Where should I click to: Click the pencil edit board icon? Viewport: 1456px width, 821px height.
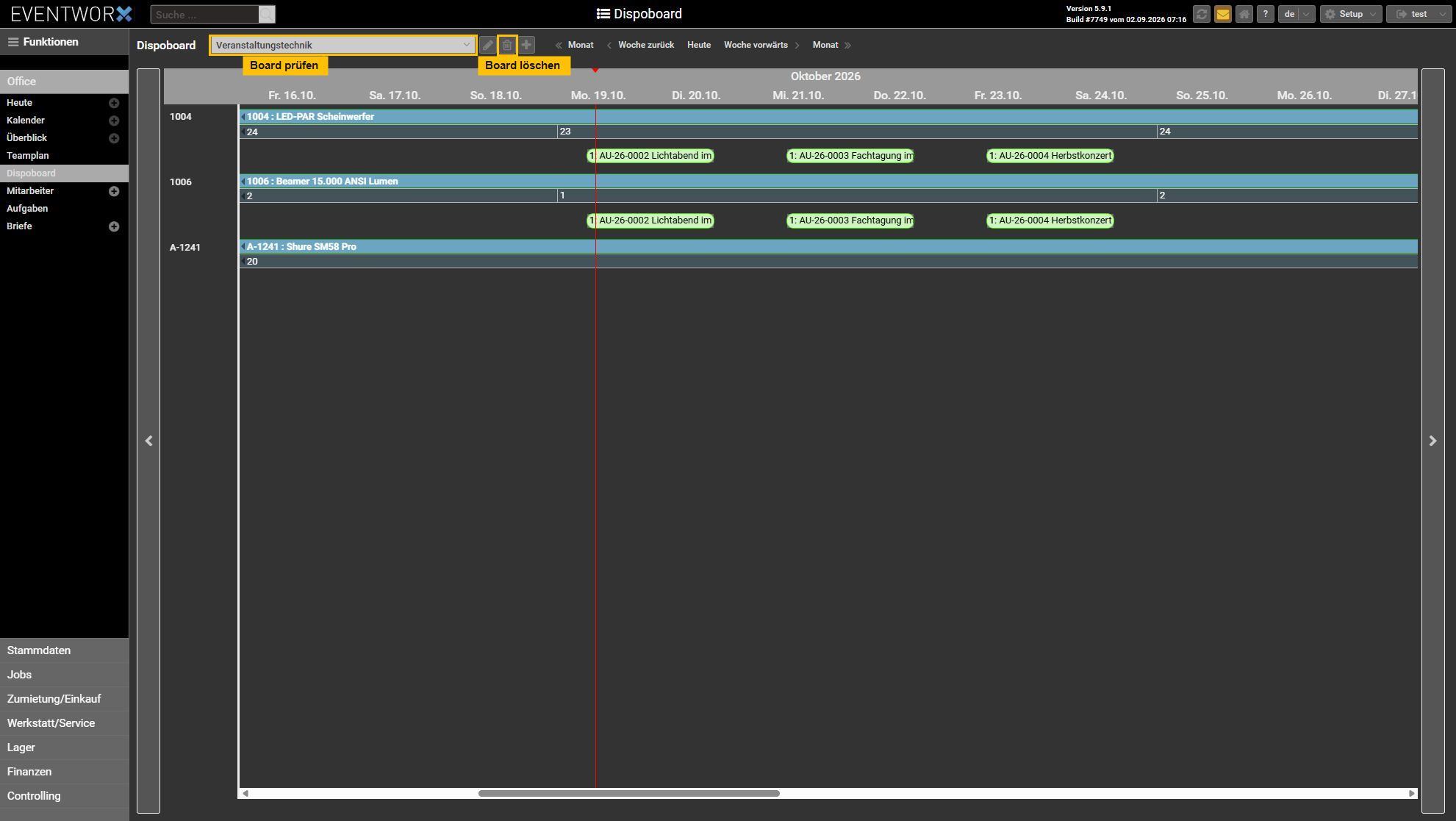(x=487, y=45)
